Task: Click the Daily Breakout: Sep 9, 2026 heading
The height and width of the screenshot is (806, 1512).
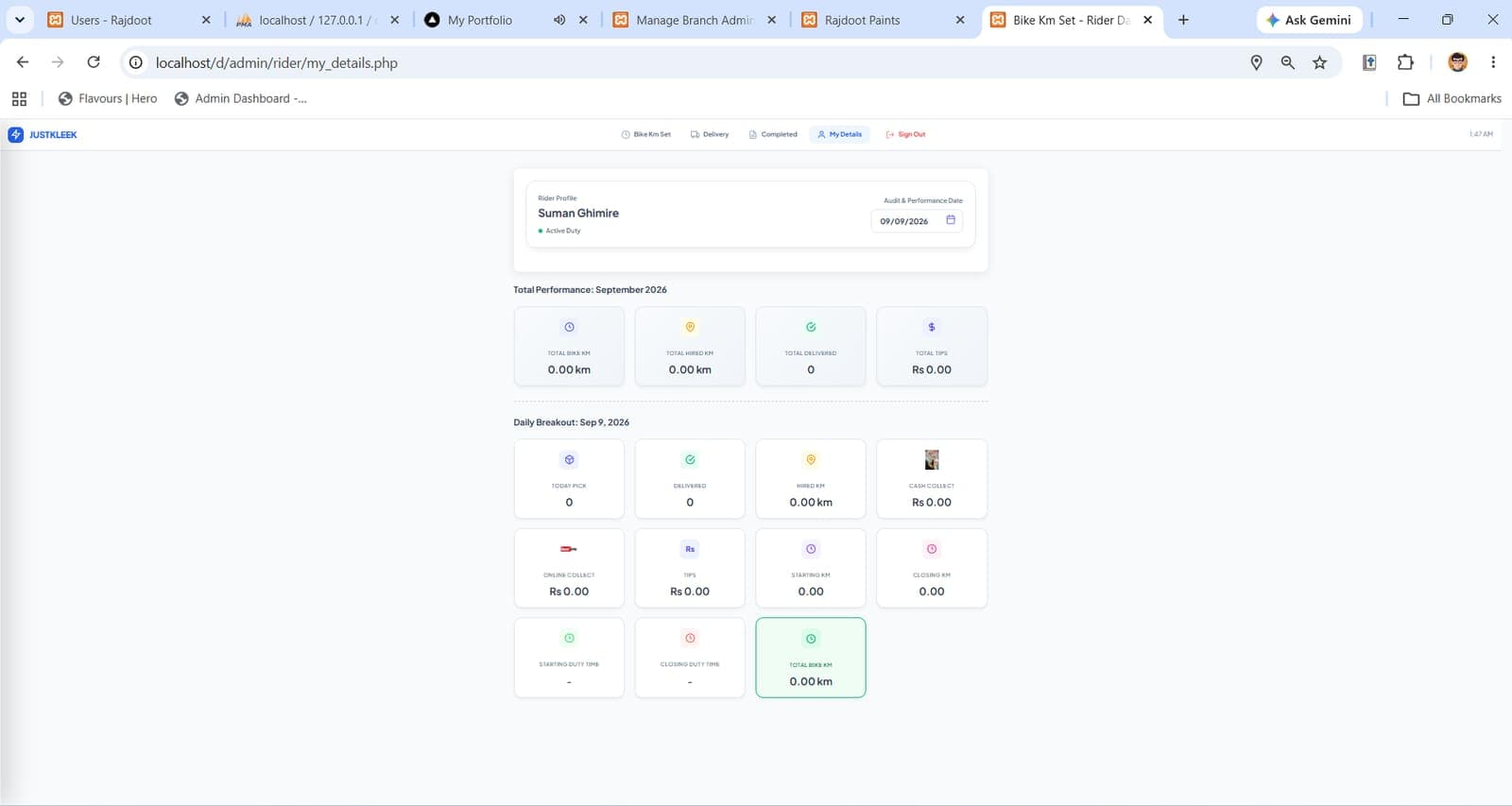Action: click(x=571, y=422)
